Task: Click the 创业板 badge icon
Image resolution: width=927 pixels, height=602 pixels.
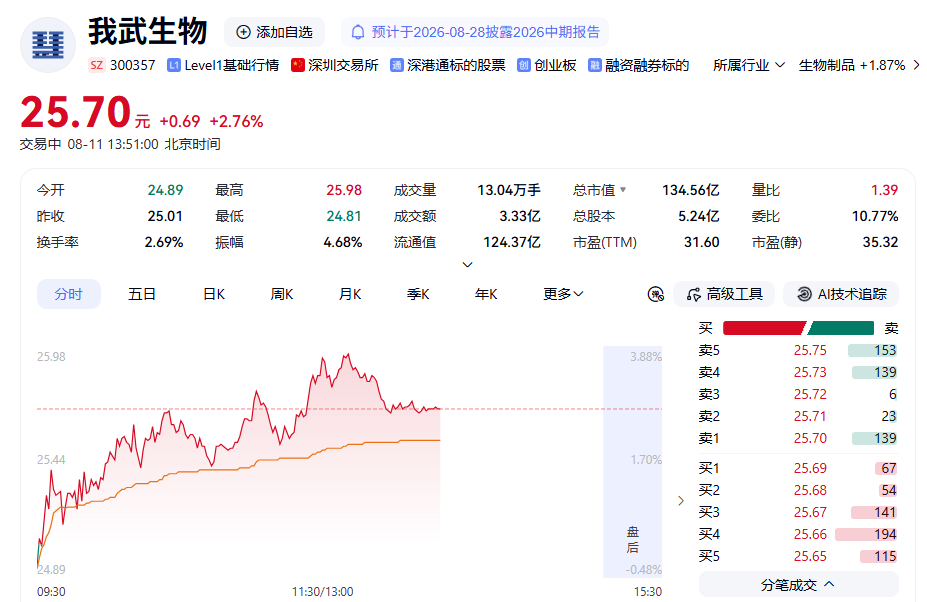Action: pos(523,65)
